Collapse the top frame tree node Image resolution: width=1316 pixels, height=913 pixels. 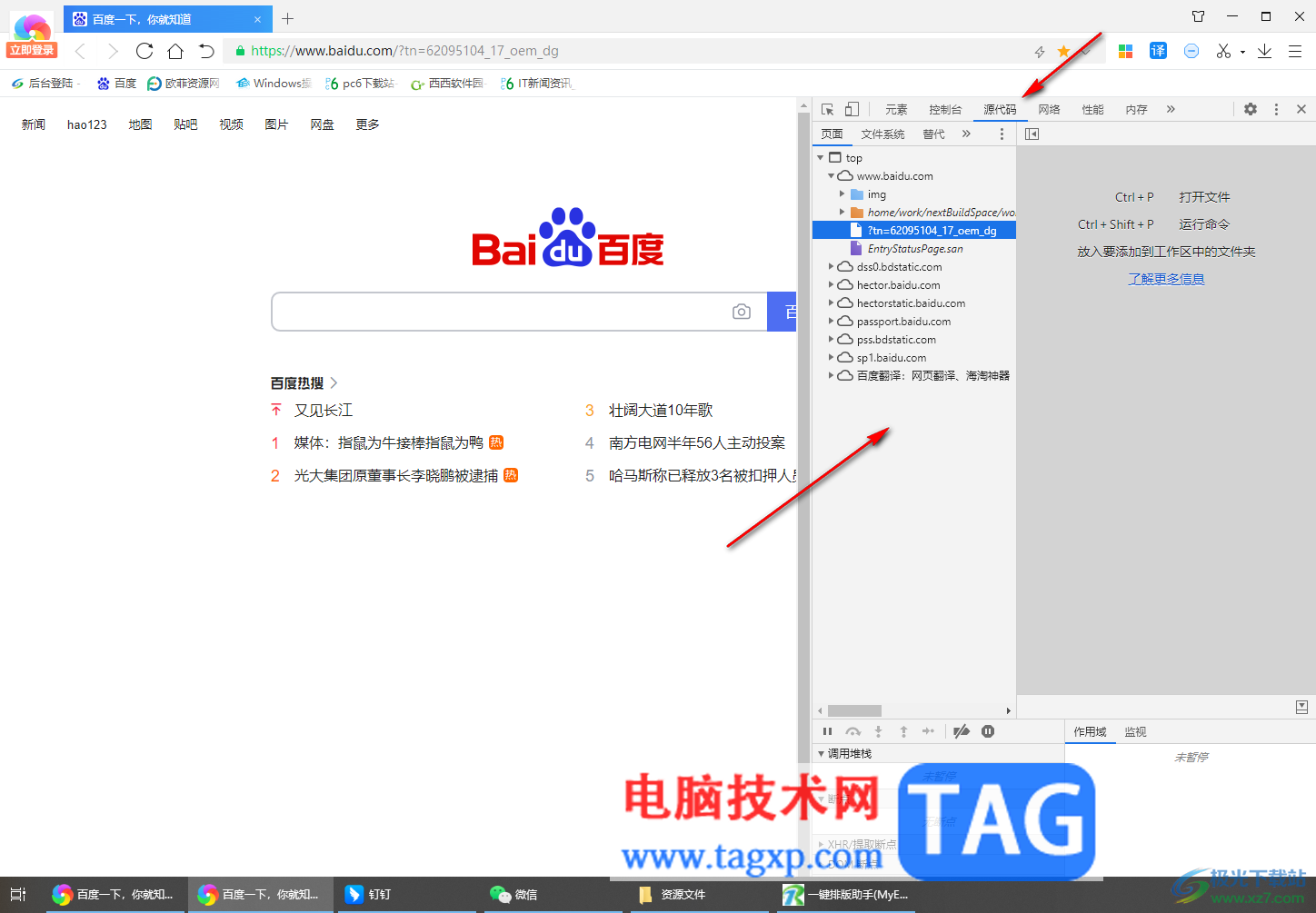[821, 158]
